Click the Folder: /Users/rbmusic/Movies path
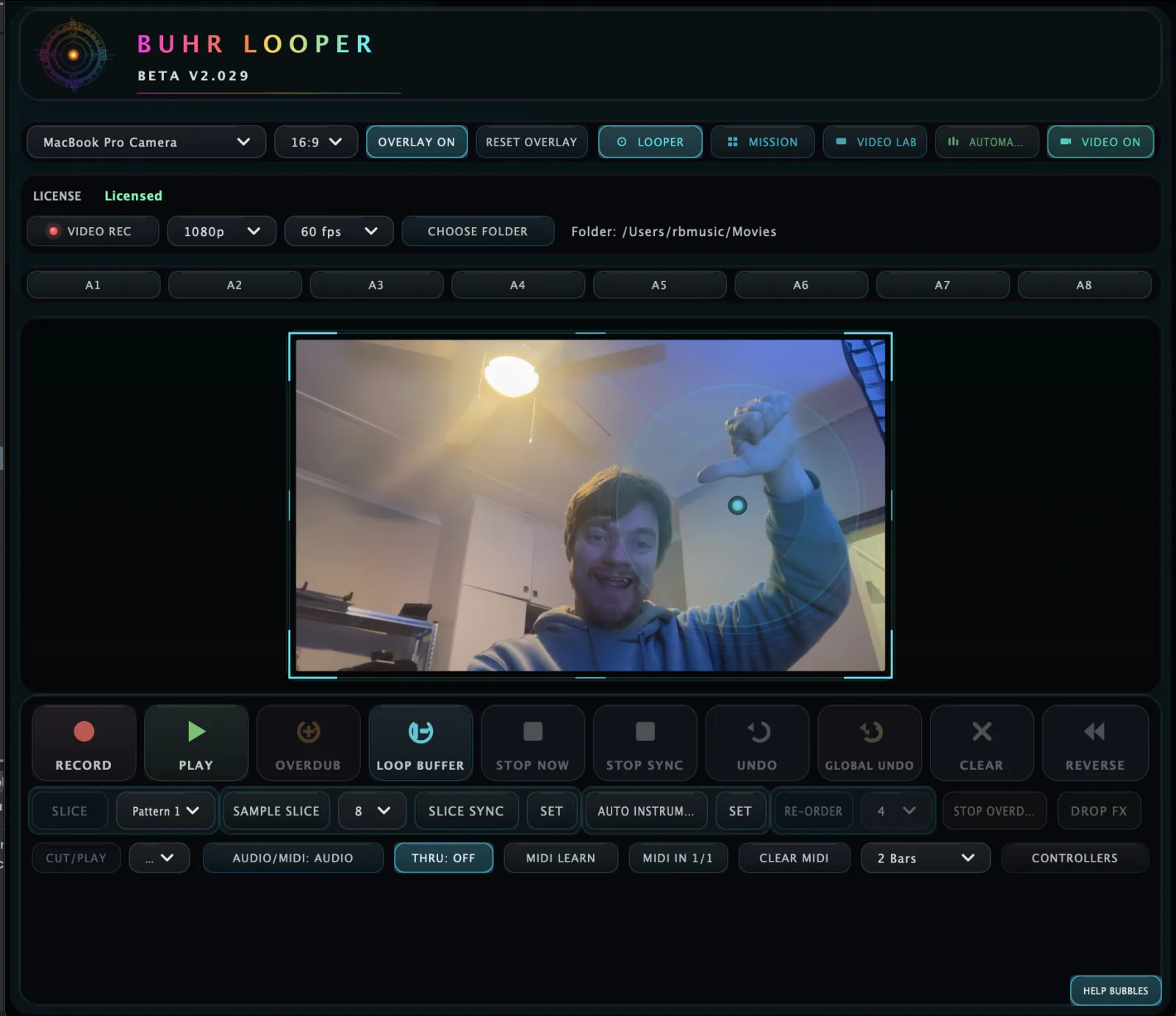 [x=674, y=232]
